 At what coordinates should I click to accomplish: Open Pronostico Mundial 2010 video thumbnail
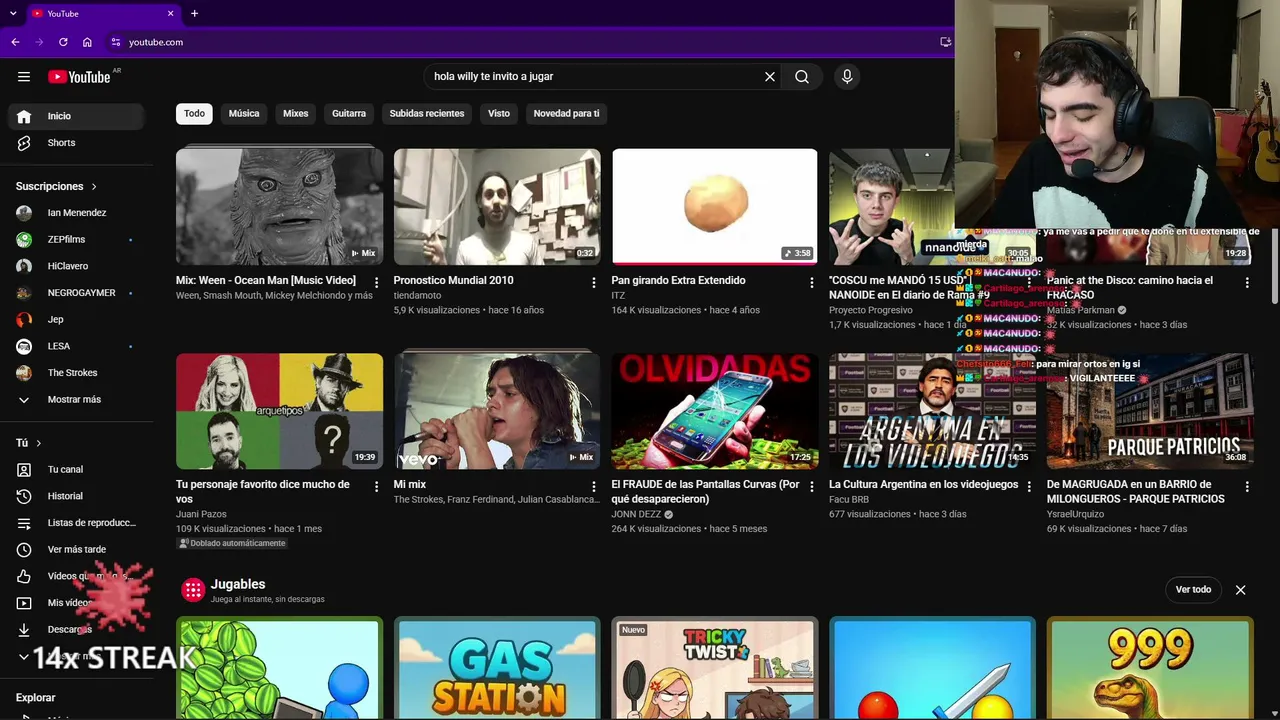click(497, 206)
